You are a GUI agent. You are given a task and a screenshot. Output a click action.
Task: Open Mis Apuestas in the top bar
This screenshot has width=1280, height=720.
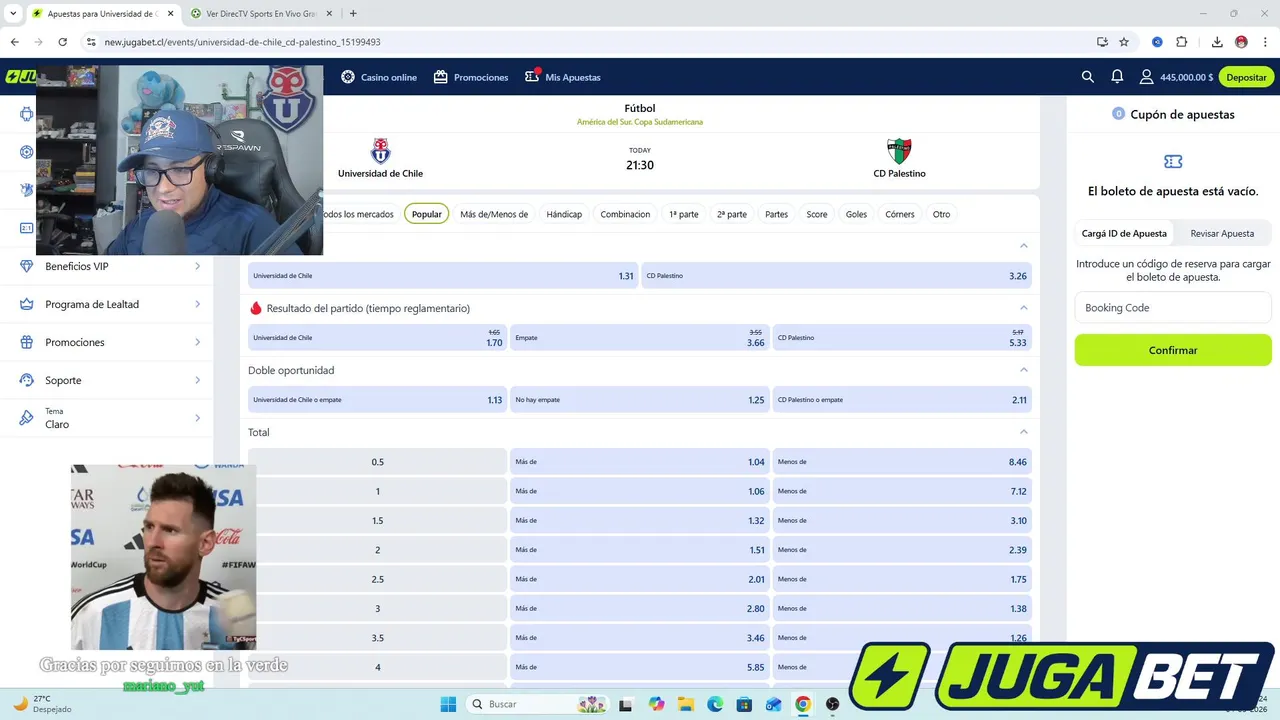point(563,77)
